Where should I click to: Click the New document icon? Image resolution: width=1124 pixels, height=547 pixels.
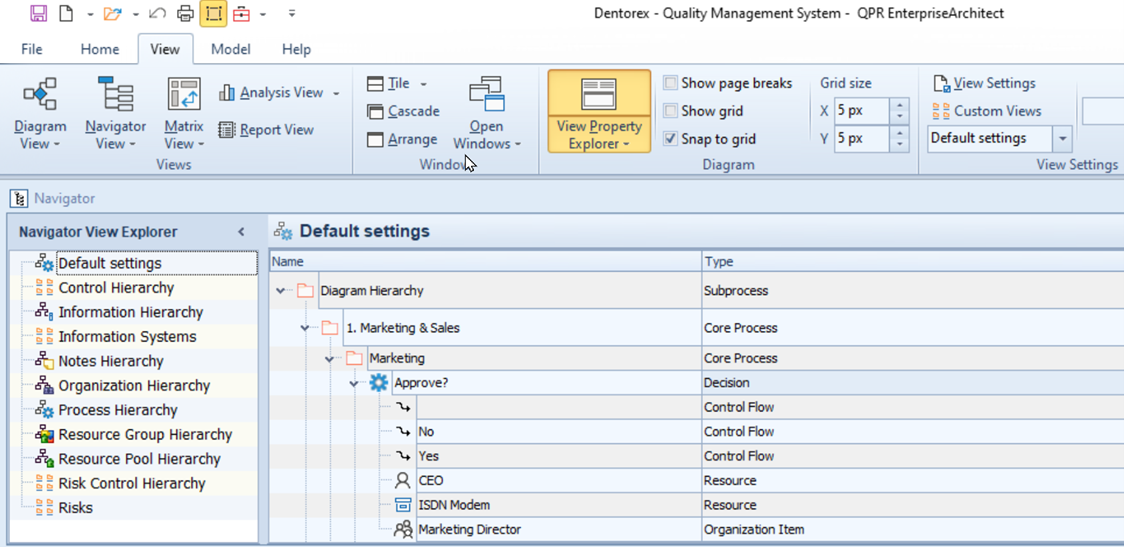tap(66, 13)
